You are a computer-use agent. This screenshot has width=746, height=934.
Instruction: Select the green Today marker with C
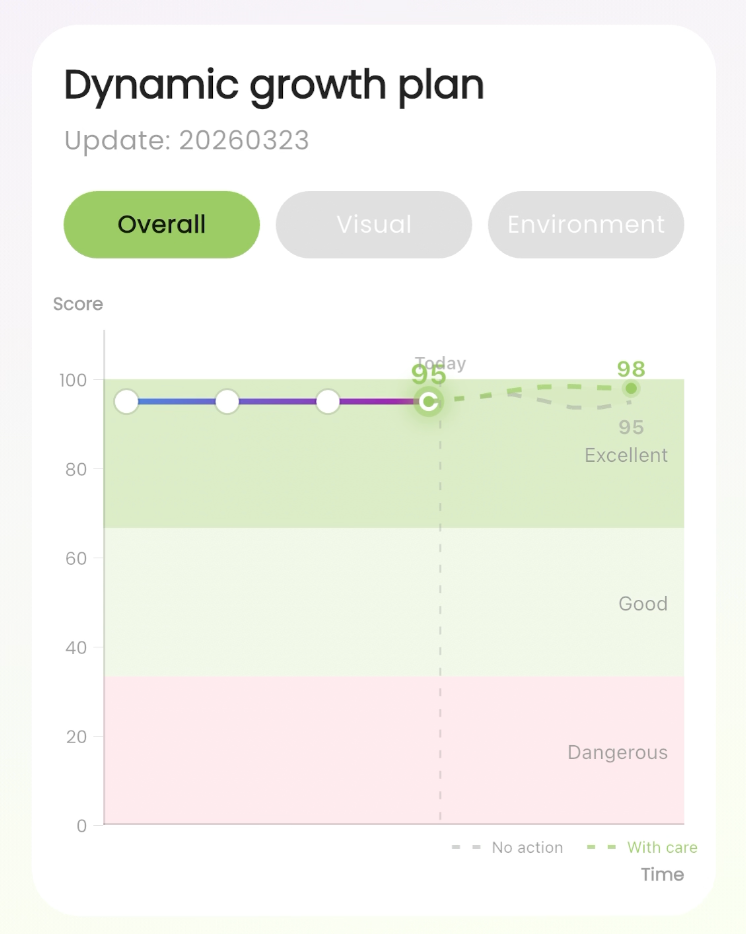point(428,401)
